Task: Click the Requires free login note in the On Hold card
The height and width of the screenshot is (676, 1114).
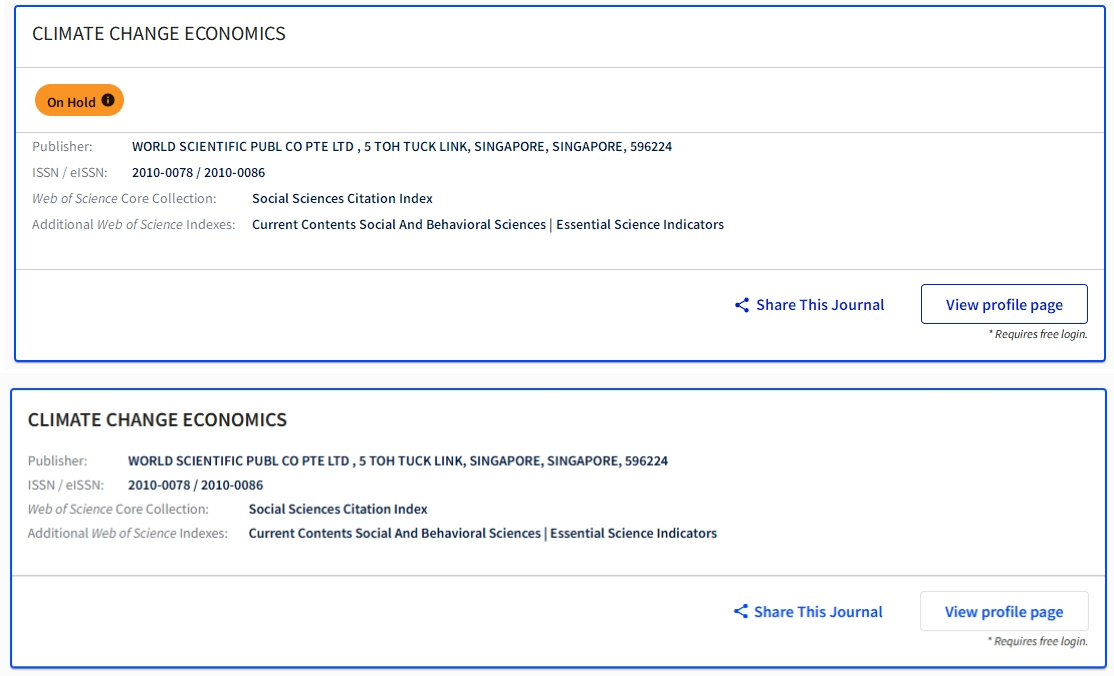Action: point(1037,334)
